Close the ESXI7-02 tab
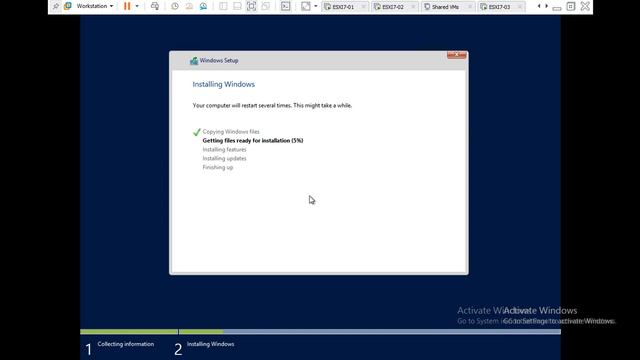640x360 pixels. pyautogui.click(x=413, y=7)
